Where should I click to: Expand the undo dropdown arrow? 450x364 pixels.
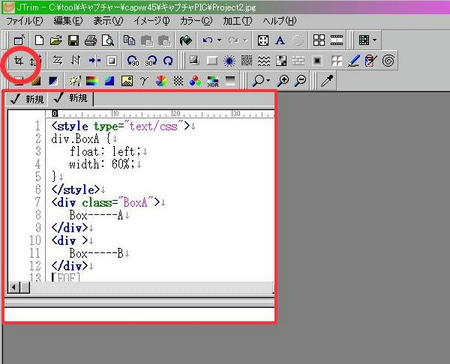(x=219, y=40)
